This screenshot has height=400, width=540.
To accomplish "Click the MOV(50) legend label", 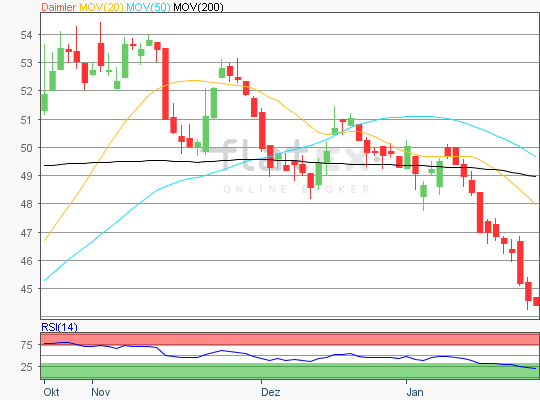I will pyautogui.click(x=148, y=7).
